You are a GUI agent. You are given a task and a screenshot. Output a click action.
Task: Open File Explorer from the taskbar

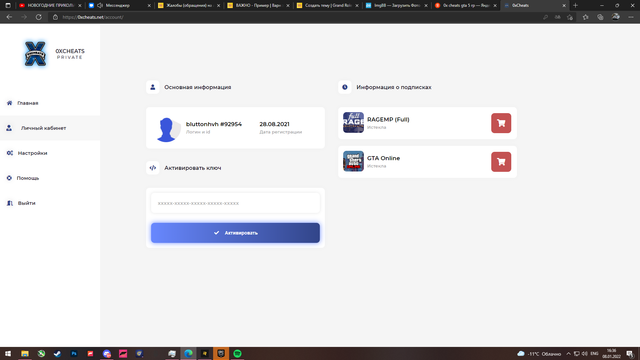[x=25, y=353]
